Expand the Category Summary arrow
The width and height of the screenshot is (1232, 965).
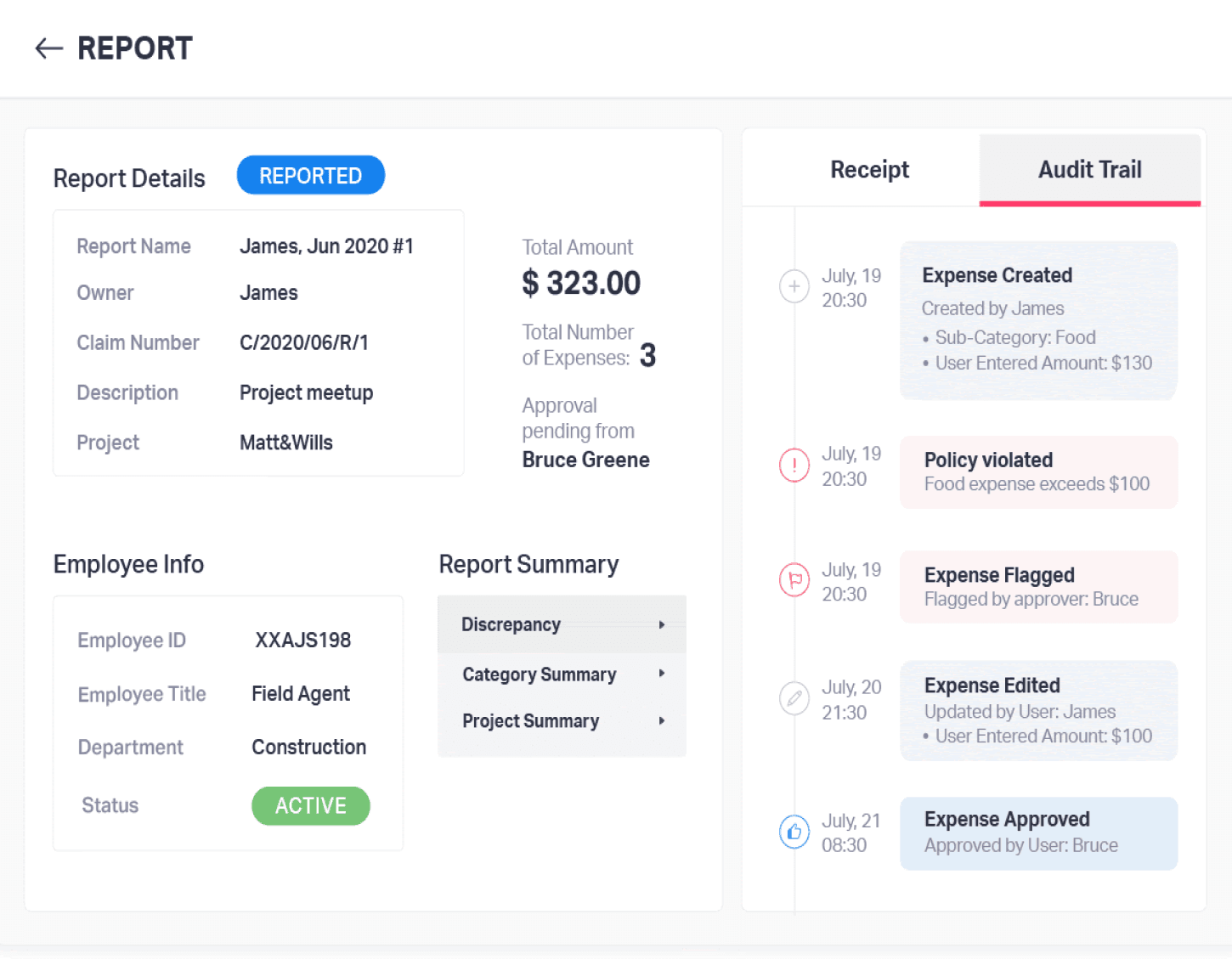[x=661, y=674]
